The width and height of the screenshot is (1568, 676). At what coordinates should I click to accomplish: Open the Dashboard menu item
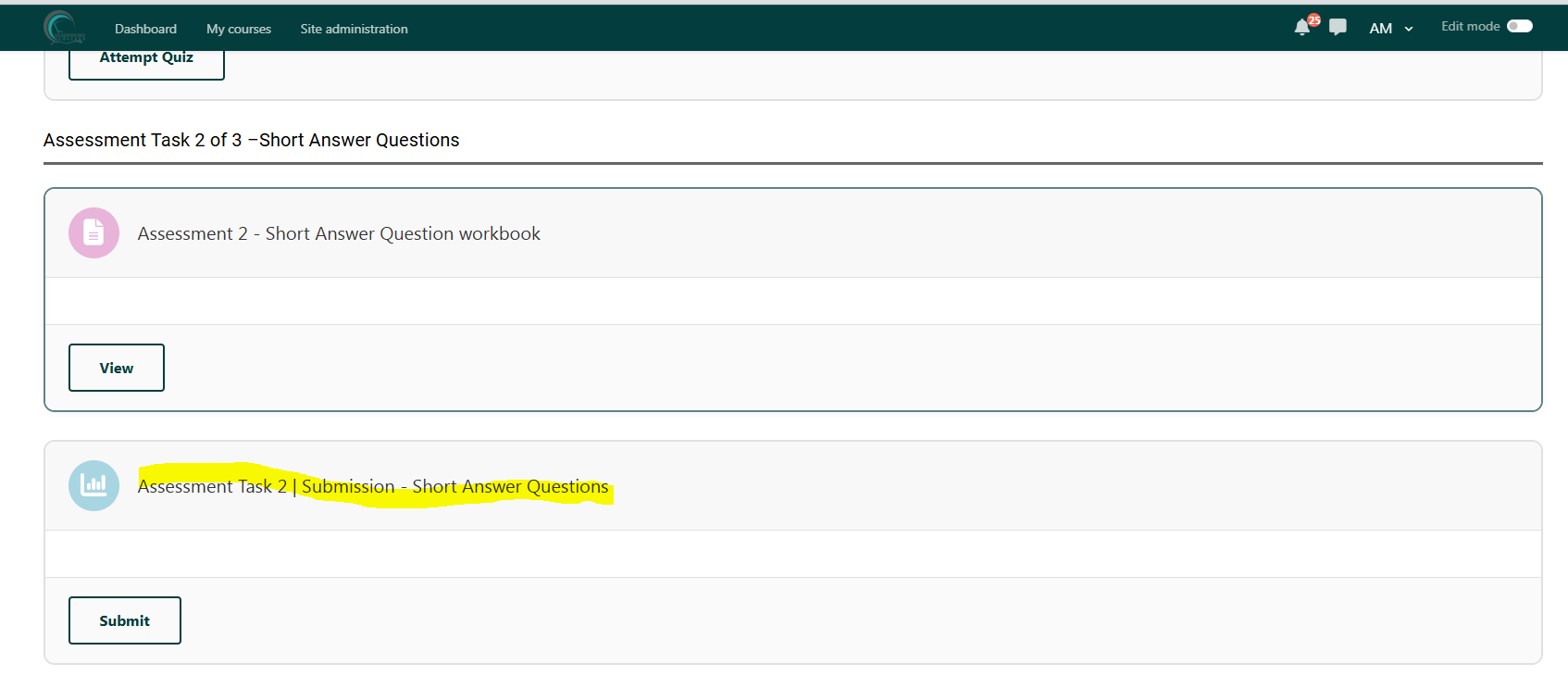tap(145, 29)
